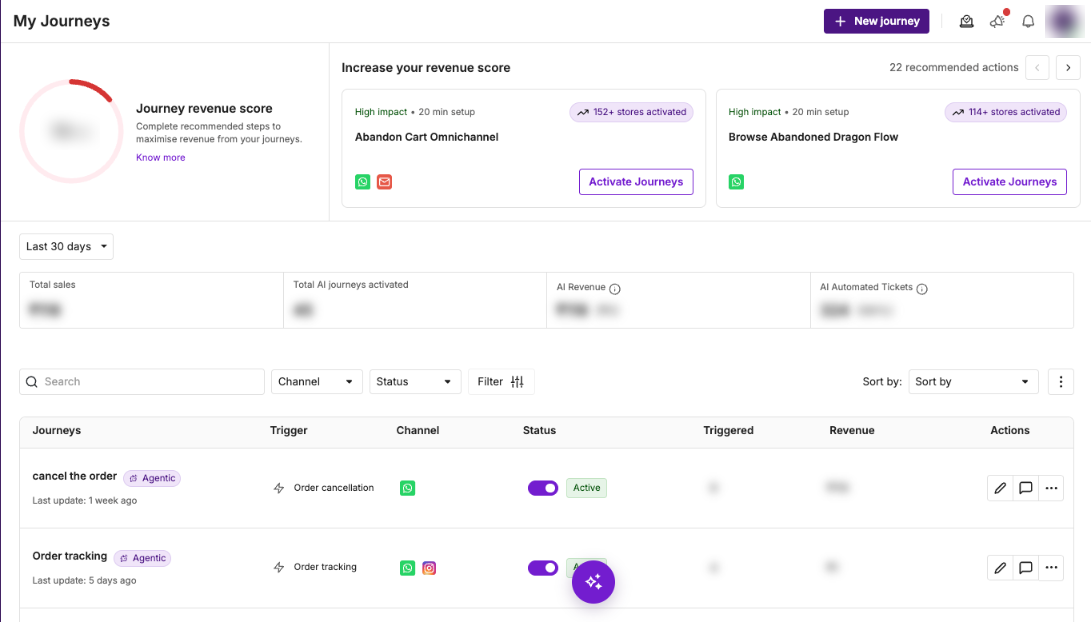Edit the Order tracking journey
1091x622 pixels.
[x=1000, y=568]
